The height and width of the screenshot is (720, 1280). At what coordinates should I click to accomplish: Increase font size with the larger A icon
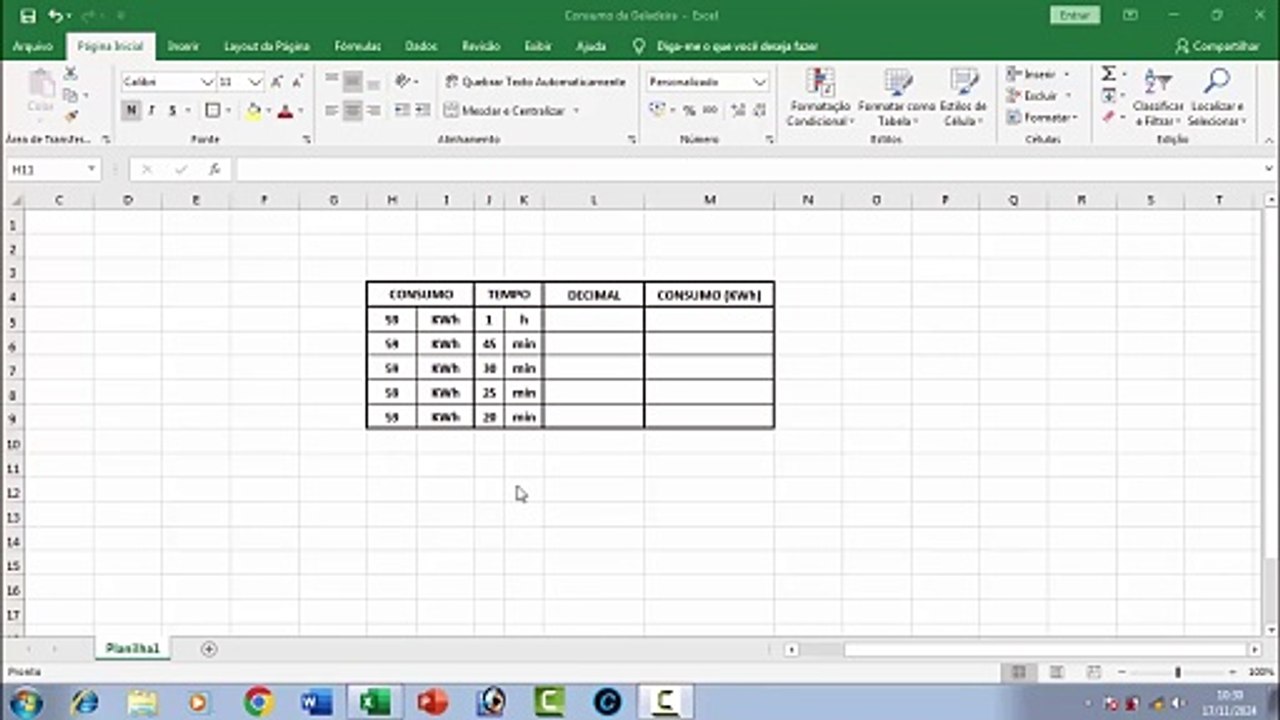tap(277, 82)
